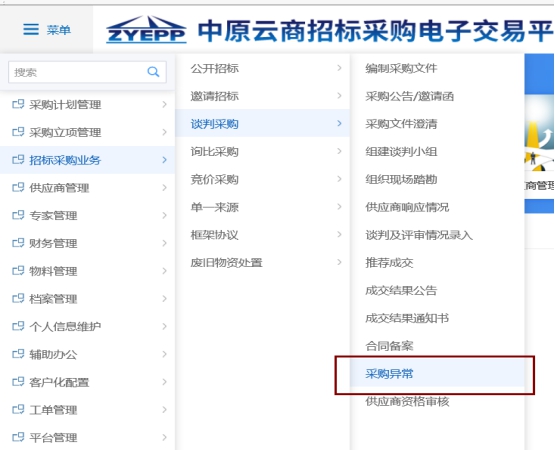The height and width of the screenshot is (450, 555).
Task: Click the hamburger 菜单 icon
Action: click(31, 29)
